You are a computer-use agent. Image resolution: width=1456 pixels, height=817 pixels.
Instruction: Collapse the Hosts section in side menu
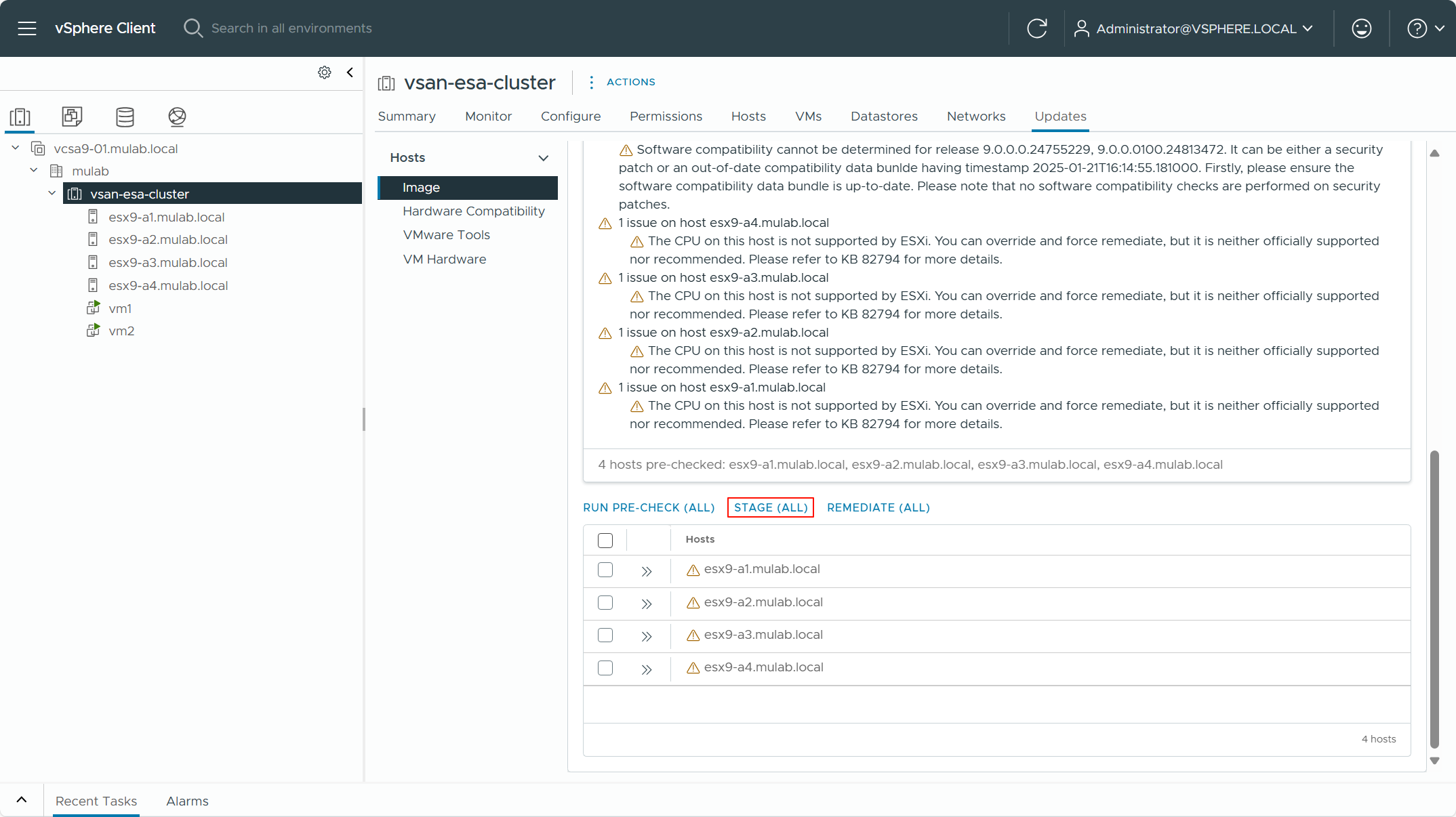click(x=543, y=158)
